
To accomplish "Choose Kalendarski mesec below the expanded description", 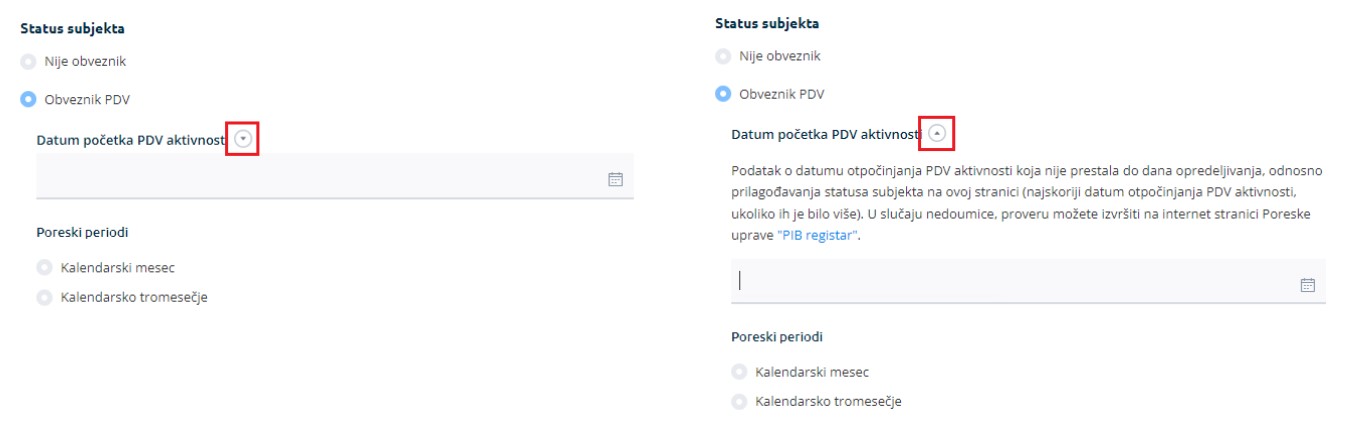I will tap(738, 372).
